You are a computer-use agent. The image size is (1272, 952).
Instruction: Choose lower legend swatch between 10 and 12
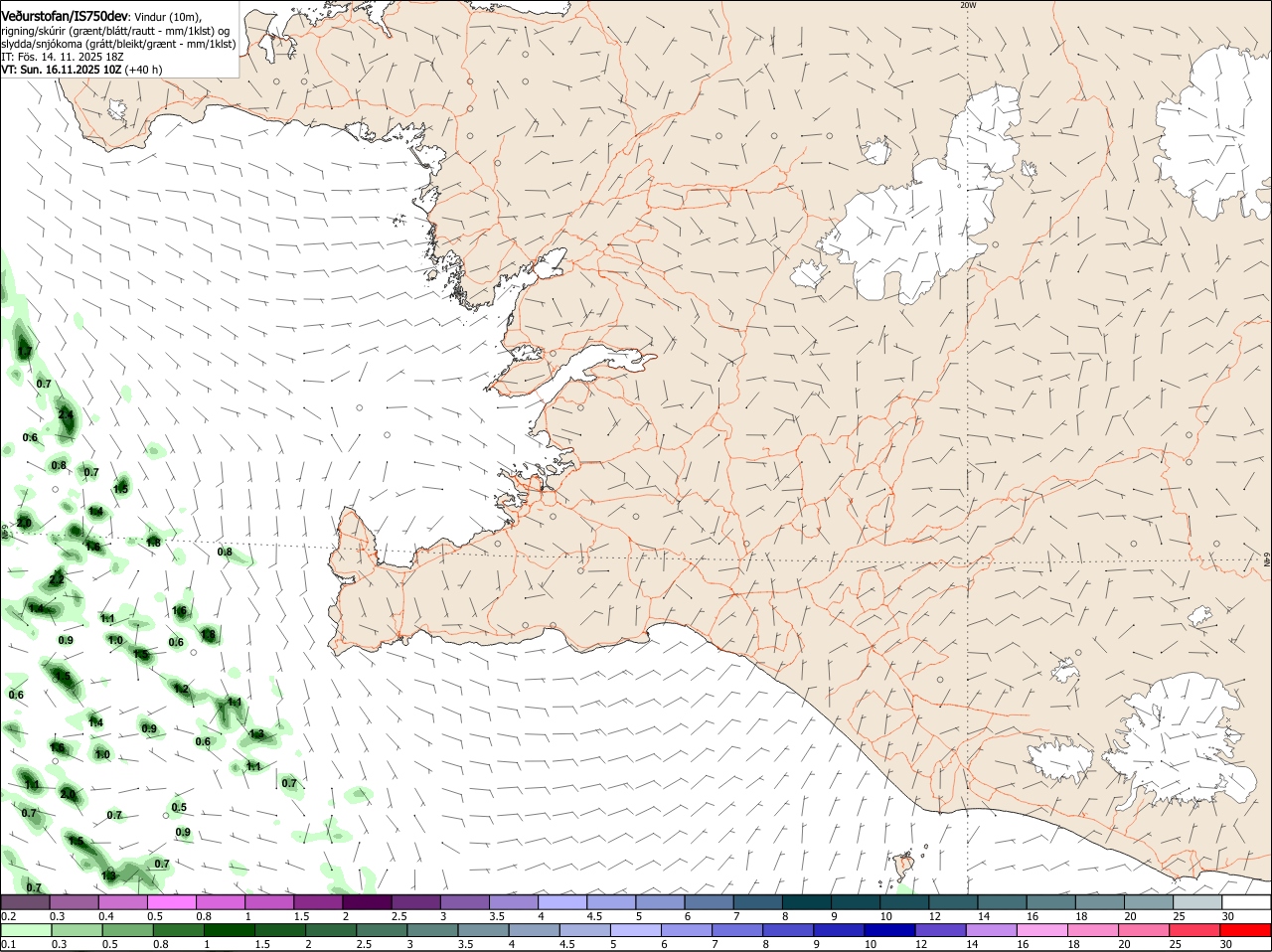(x=889, y=930)
